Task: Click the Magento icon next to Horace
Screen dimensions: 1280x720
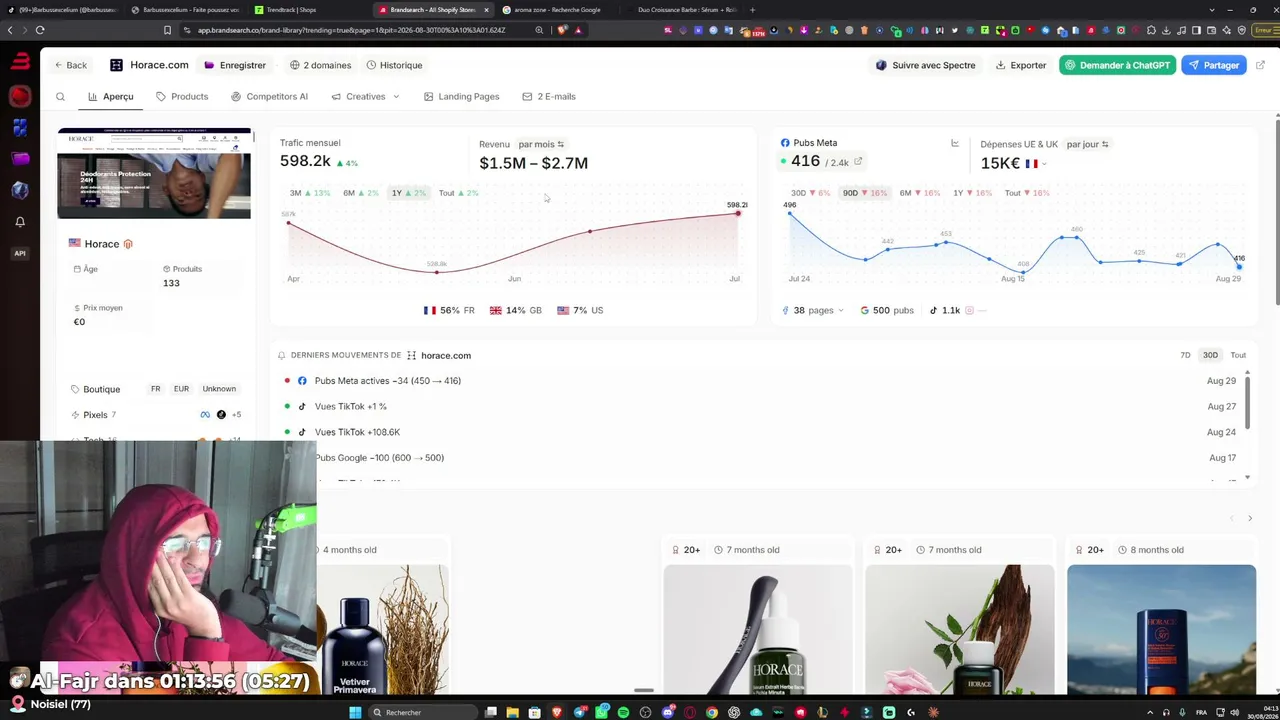Action: (128, 244)
